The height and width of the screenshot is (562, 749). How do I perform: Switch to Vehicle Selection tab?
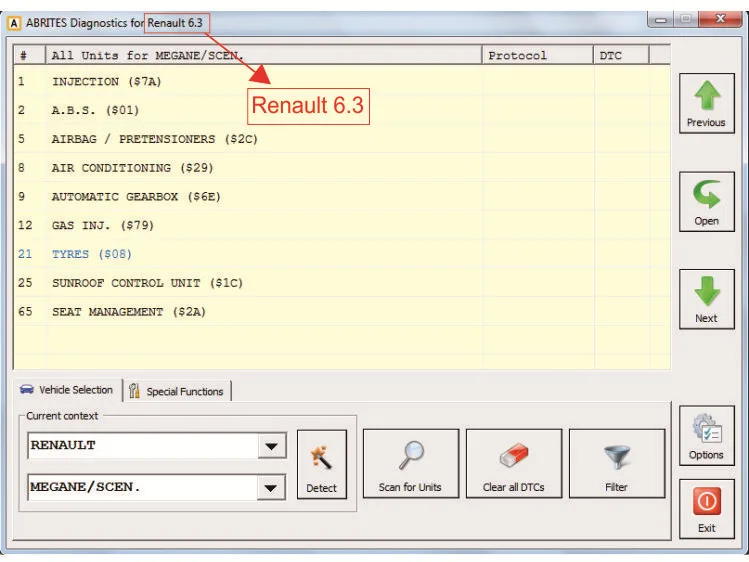point(67,390)
